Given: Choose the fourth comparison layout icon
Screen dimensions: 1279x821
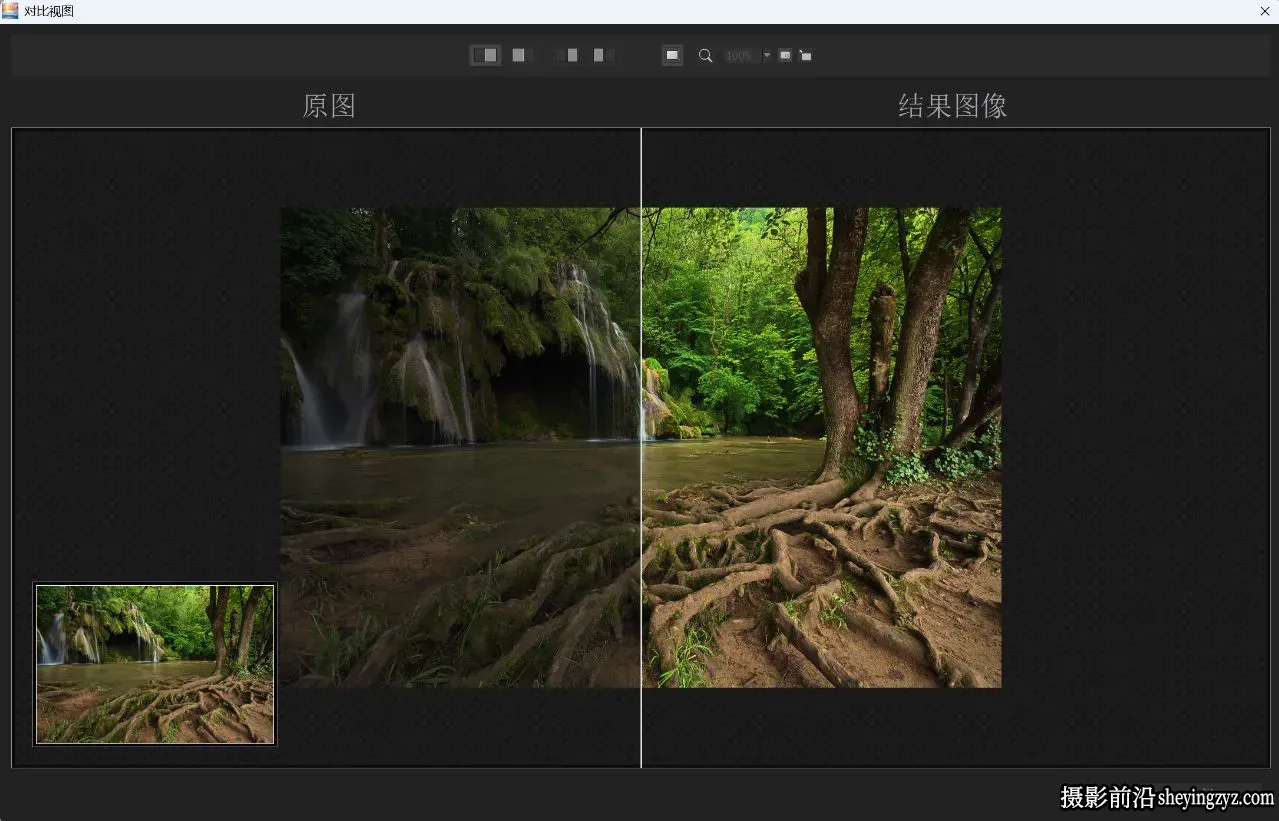Looking at the screenshot, I should pos(604,55).
